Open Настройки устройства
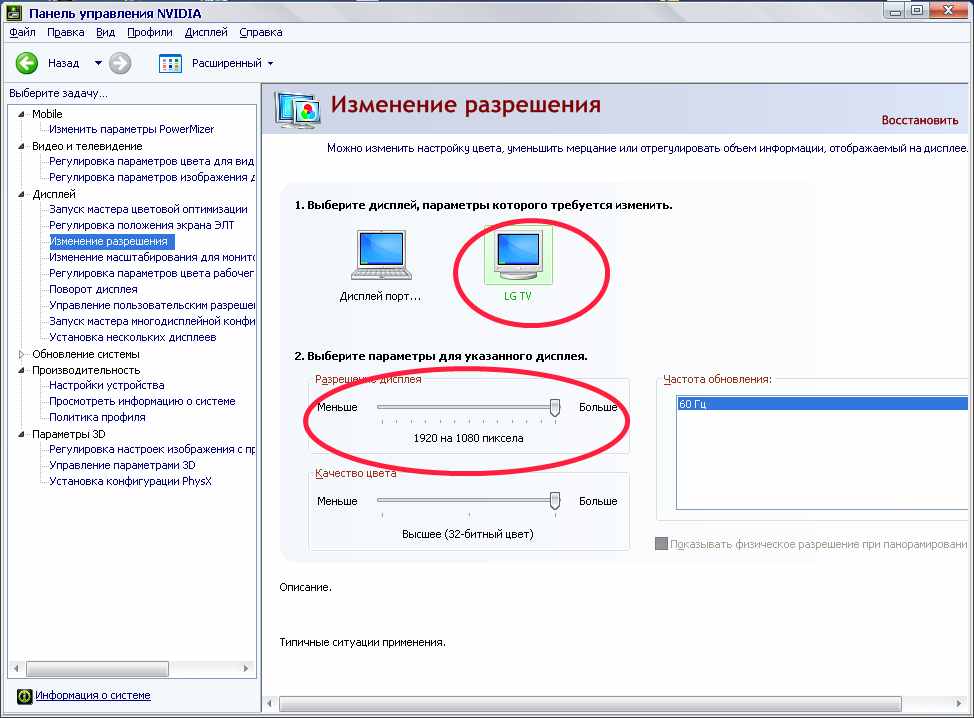The width and height of the screenshot is (974, 718). (107, 386)
